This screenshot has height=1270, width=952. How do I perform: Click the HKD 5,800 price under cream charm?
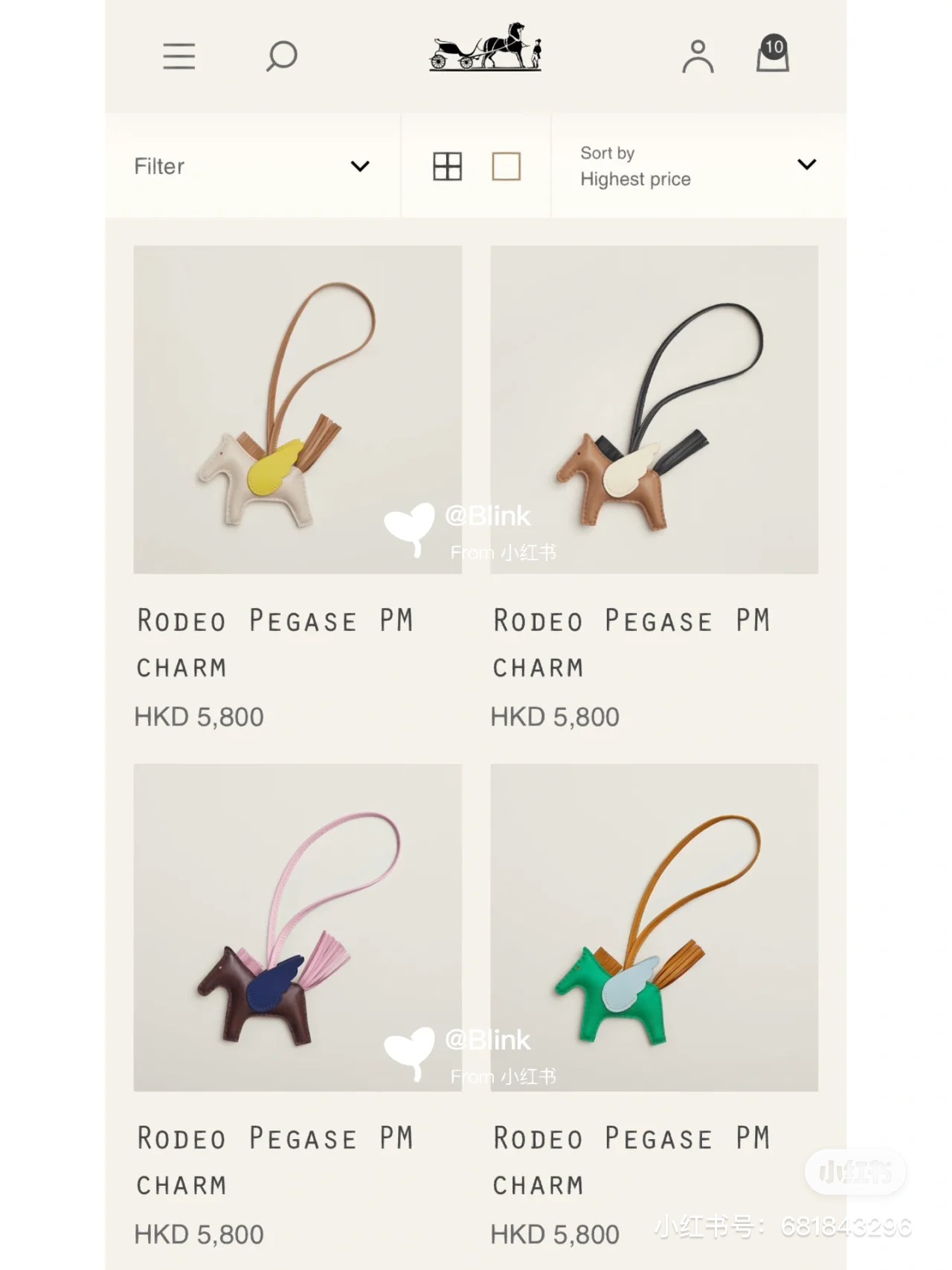(x=199, y=717)
